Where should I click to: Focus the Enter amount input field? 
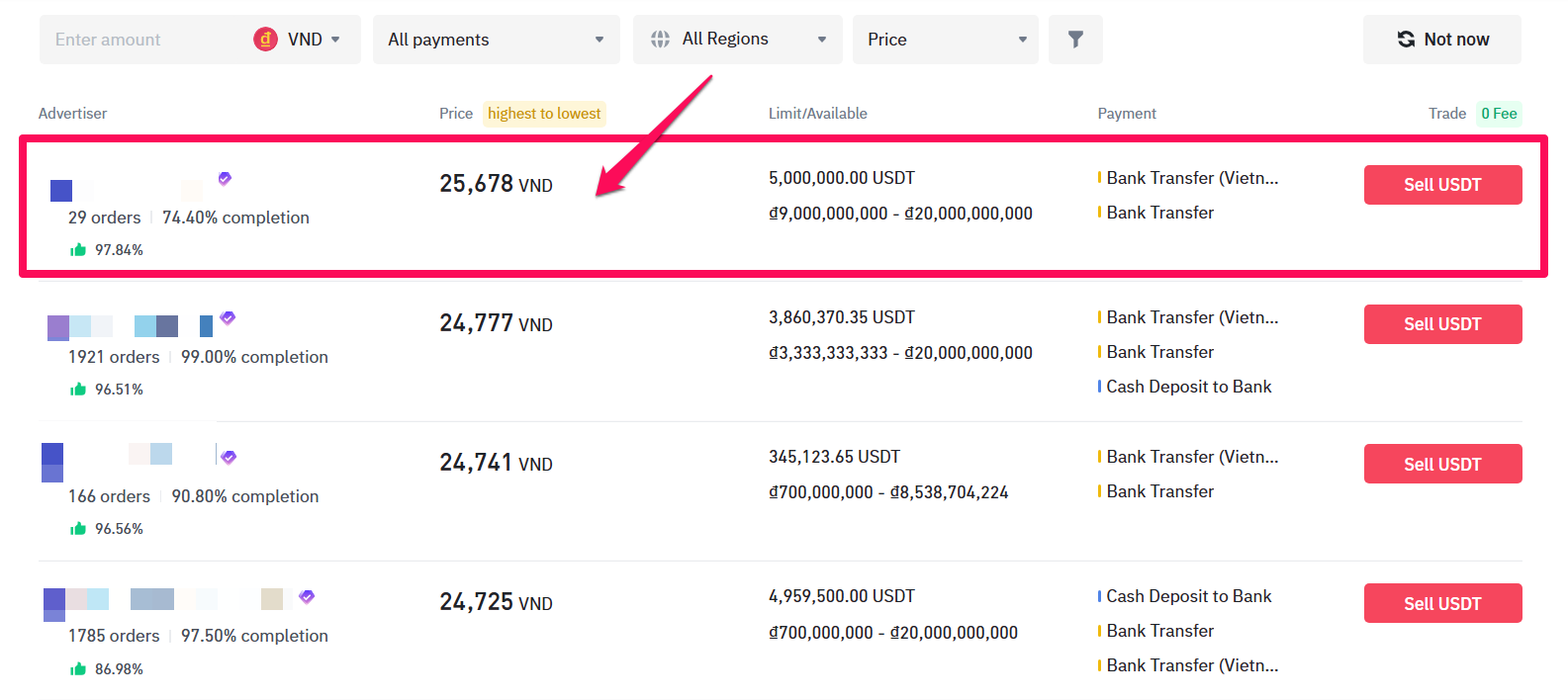click(138, 40)
